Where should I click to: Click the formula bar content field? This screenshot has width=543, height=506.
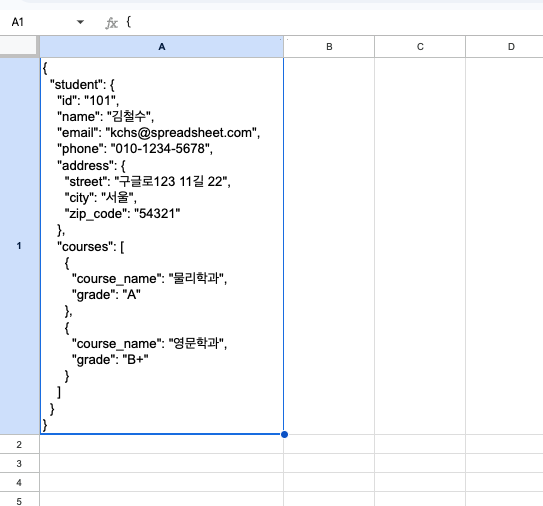[x=332, y=22]
